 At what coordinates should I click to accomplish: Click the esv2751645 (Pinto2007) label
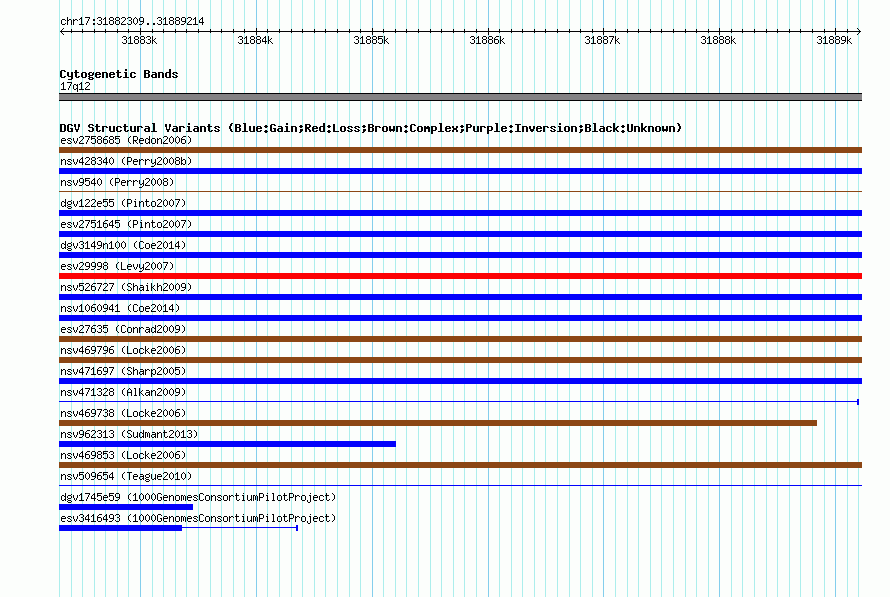tap(126, 224)
